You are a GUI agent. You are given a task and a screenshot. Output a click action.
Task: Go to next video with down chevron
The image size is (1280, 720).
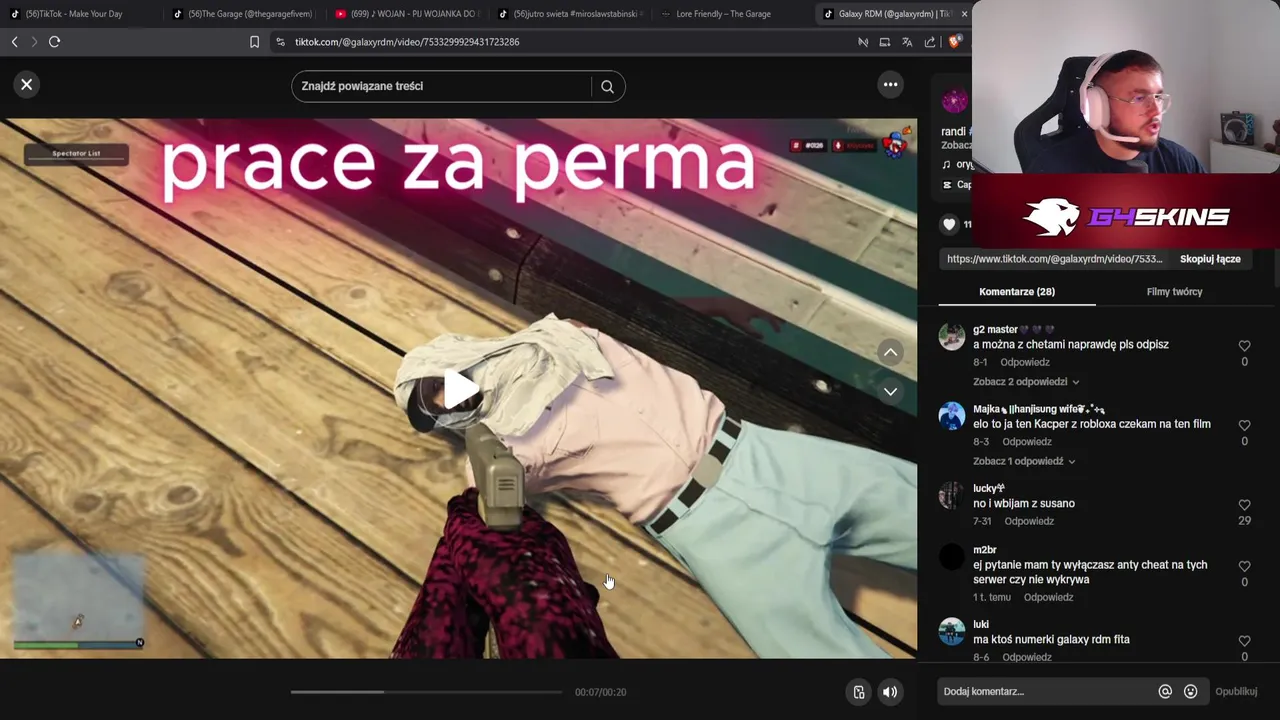click(890, 391)
